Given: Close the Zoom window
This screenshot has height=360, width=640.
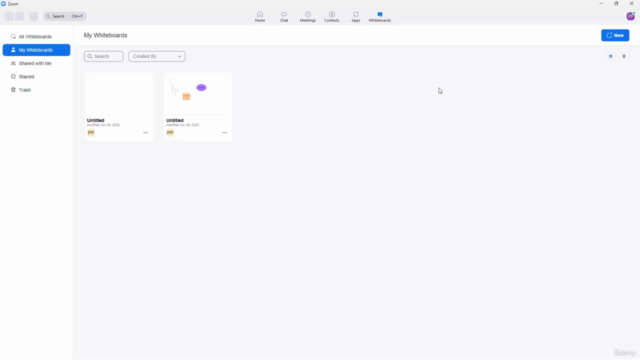Looking at the screenshot, I should click(631, 4).
